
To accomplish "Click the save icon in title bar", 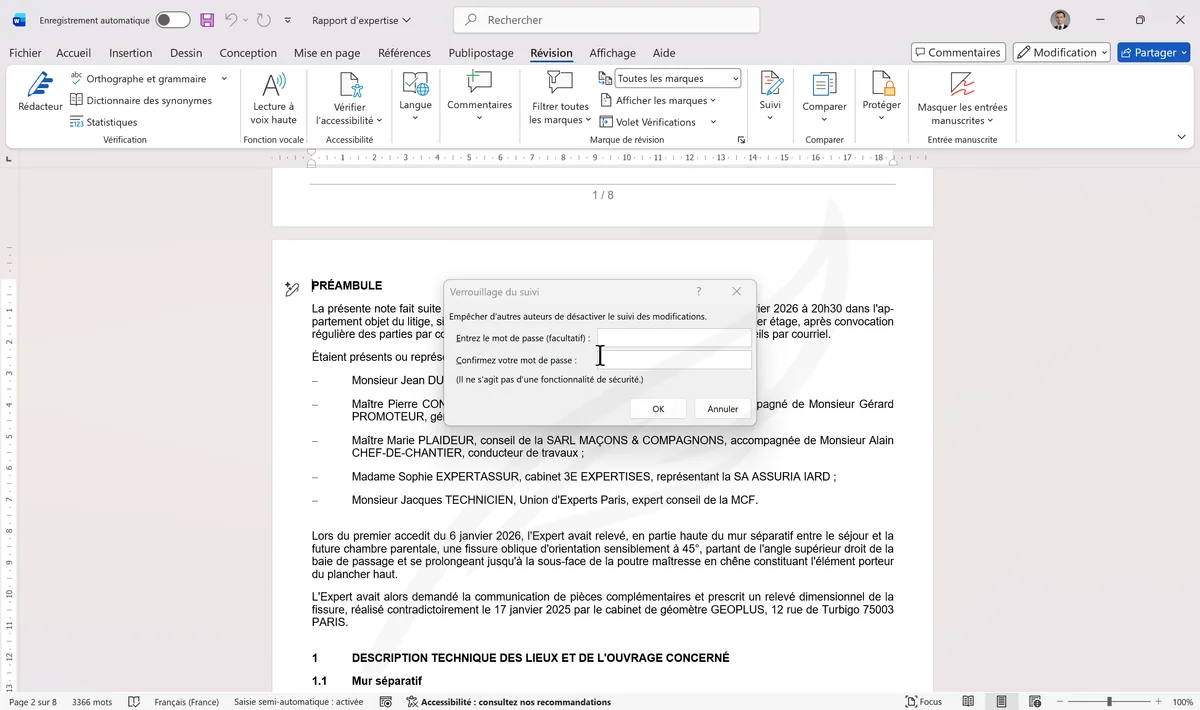I will [207, 20].
